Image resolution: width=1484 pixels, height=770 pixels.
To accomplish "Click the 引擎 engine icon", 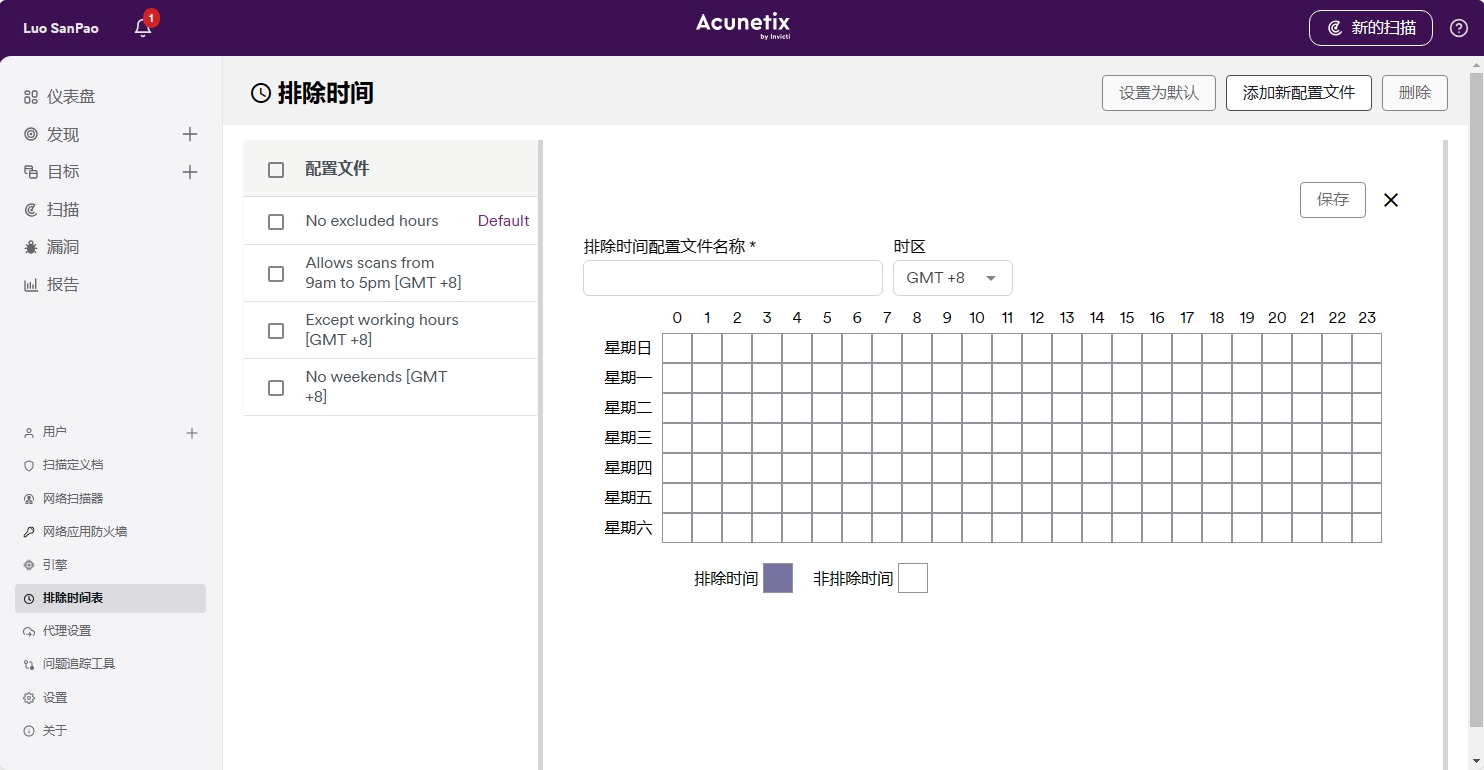I will click(29, 565).
